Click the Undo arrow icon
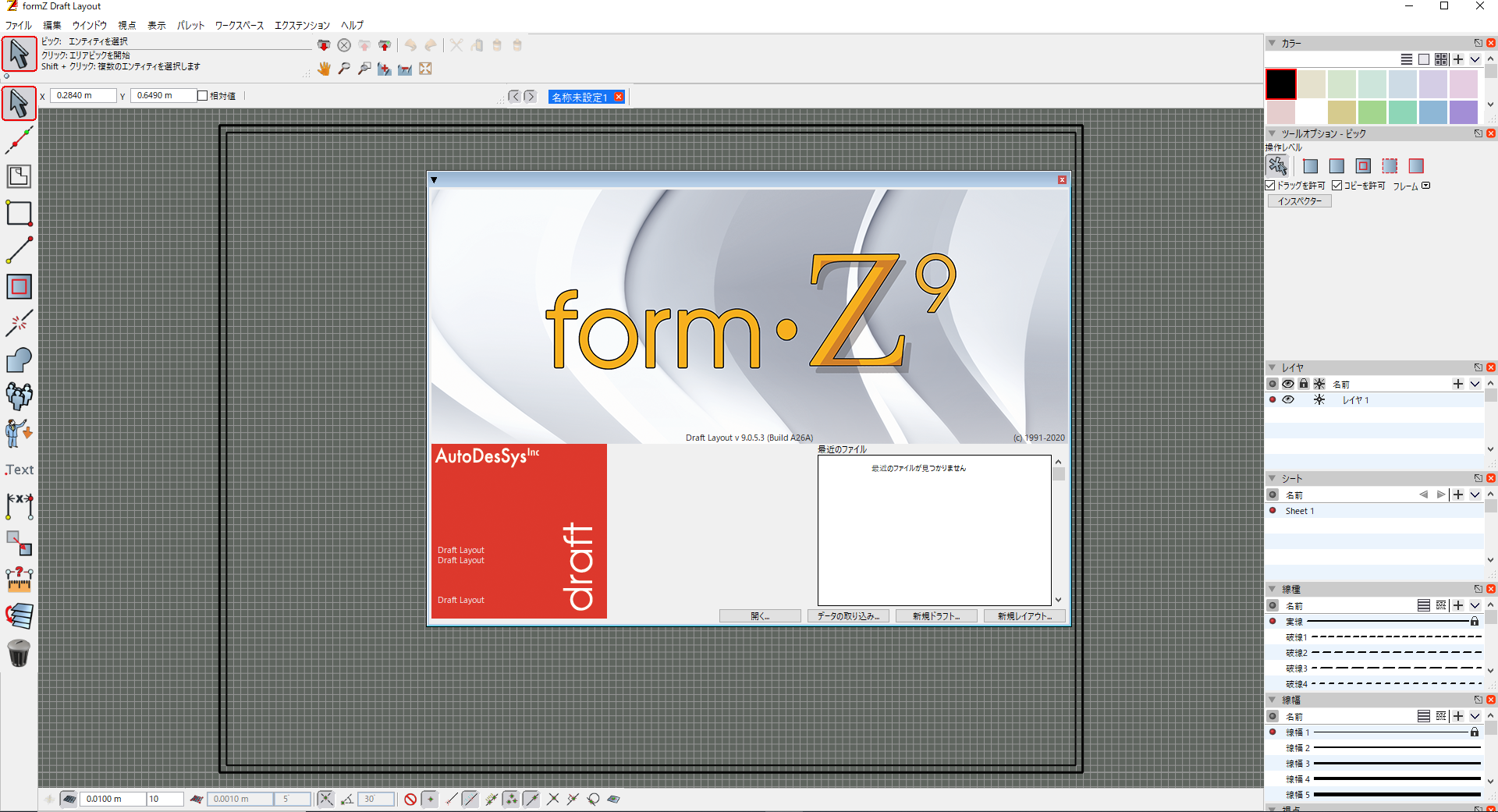 pos(410,45)
